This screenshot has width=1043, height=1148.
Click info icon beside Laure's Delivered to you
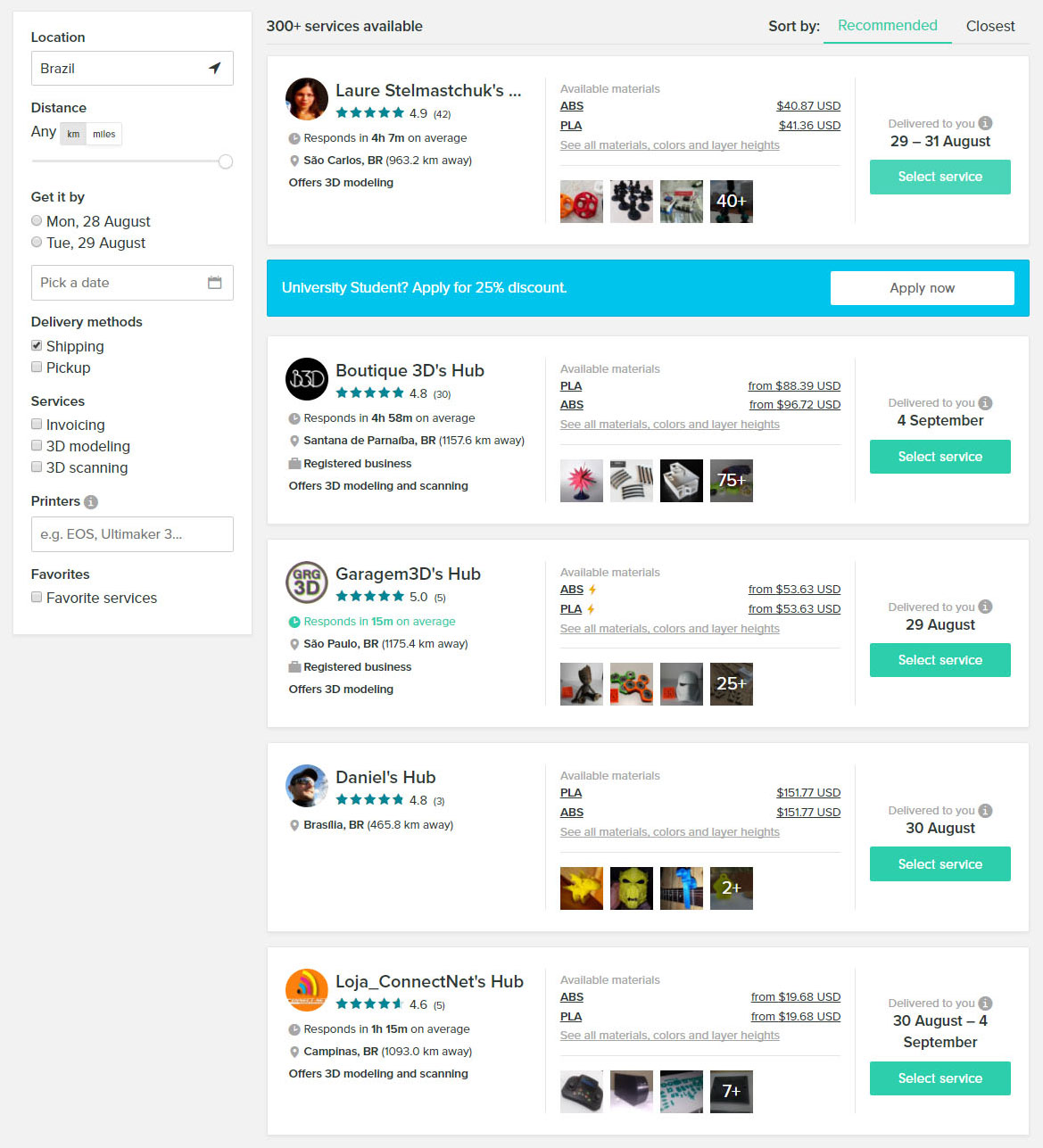click(985, 123)
